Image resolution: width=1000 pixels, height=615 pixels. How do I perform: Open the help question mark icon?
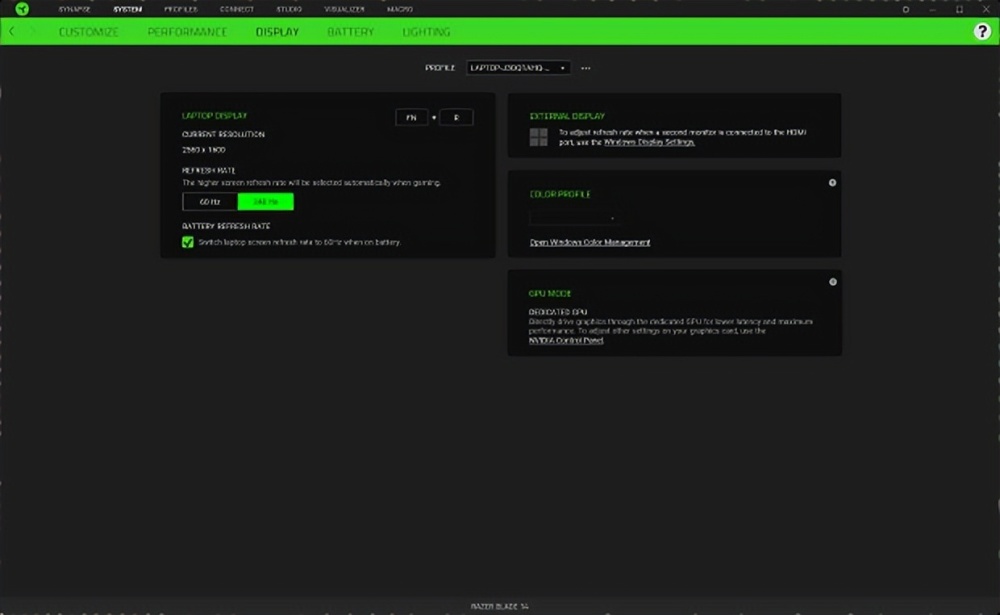(x=982, y=32)
